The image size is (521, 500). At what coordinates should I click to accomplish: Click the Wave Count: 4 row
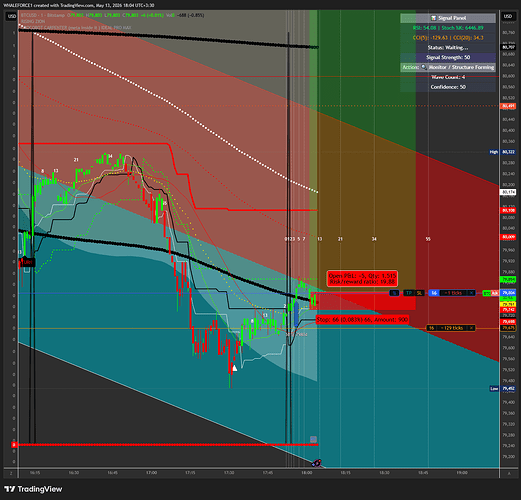pyautogui.click(x=448, y=77)
